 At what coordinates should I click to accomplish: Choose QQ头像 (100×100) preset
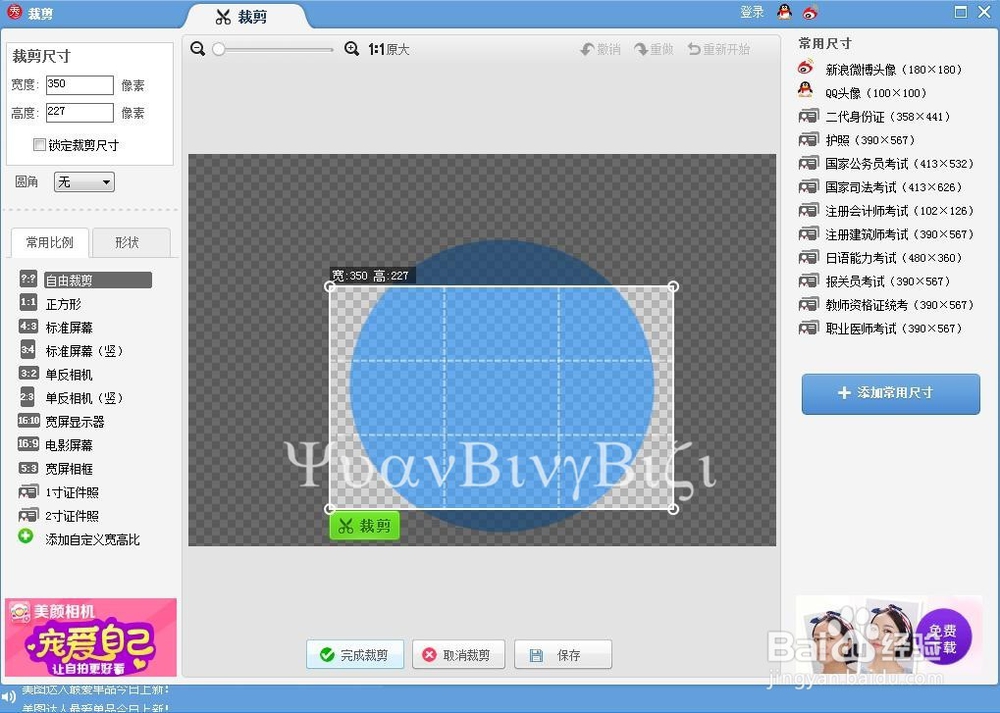coord(862,92)
